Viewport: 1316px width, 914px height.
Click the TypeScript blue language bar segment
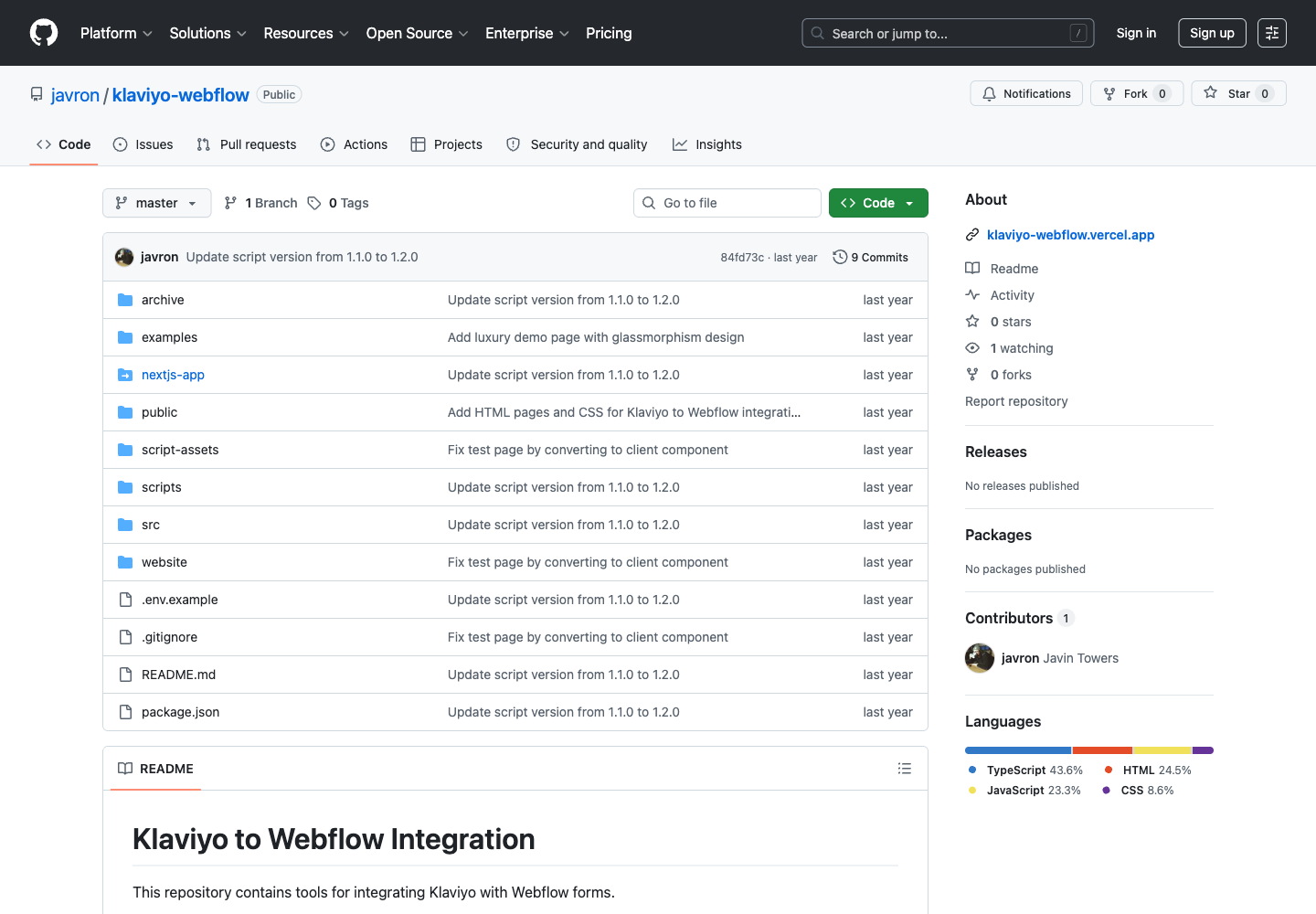click(1018, 750)
